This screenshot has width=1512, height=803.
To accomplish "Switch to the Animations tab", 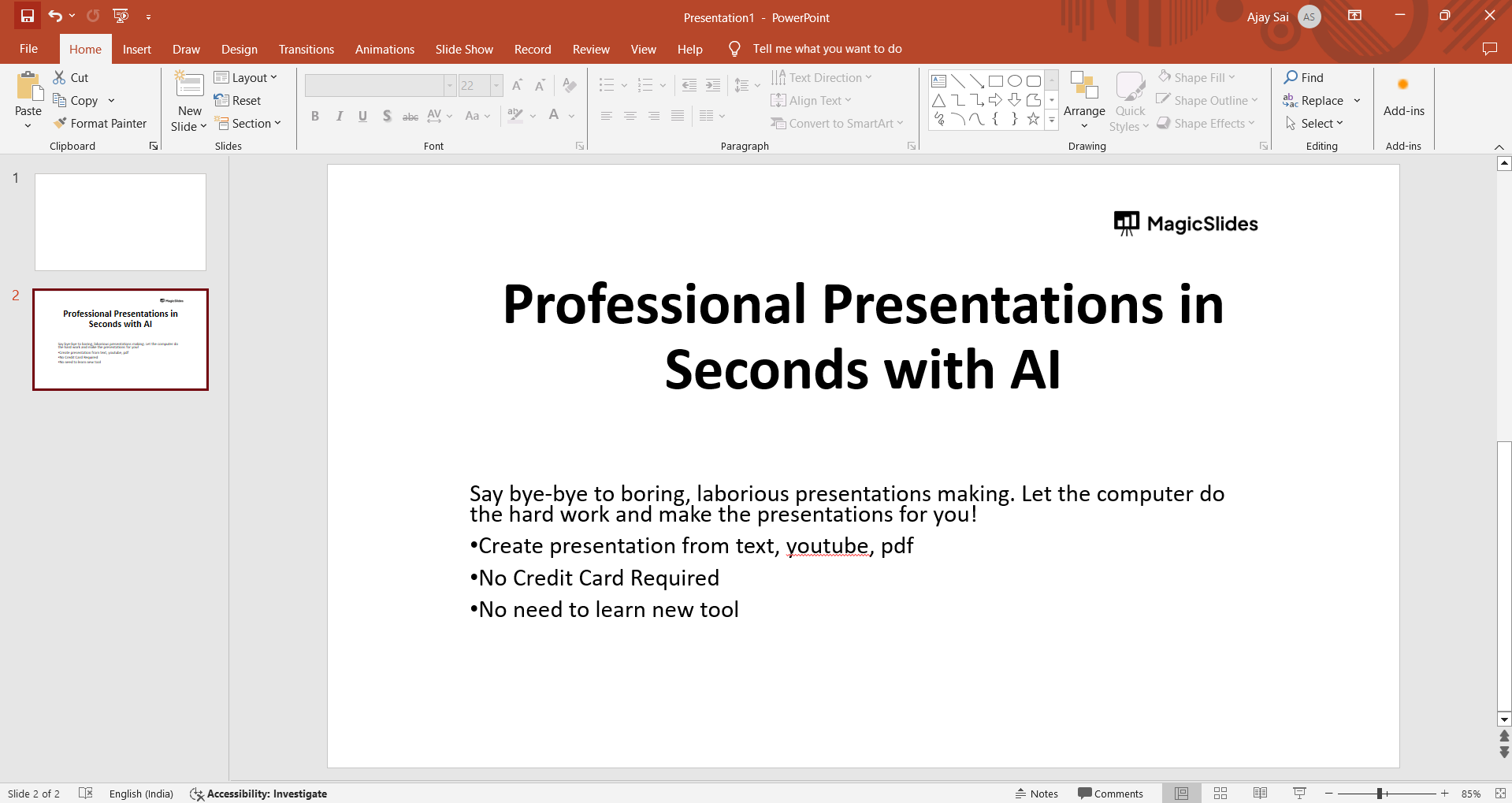I will (385, 49).
